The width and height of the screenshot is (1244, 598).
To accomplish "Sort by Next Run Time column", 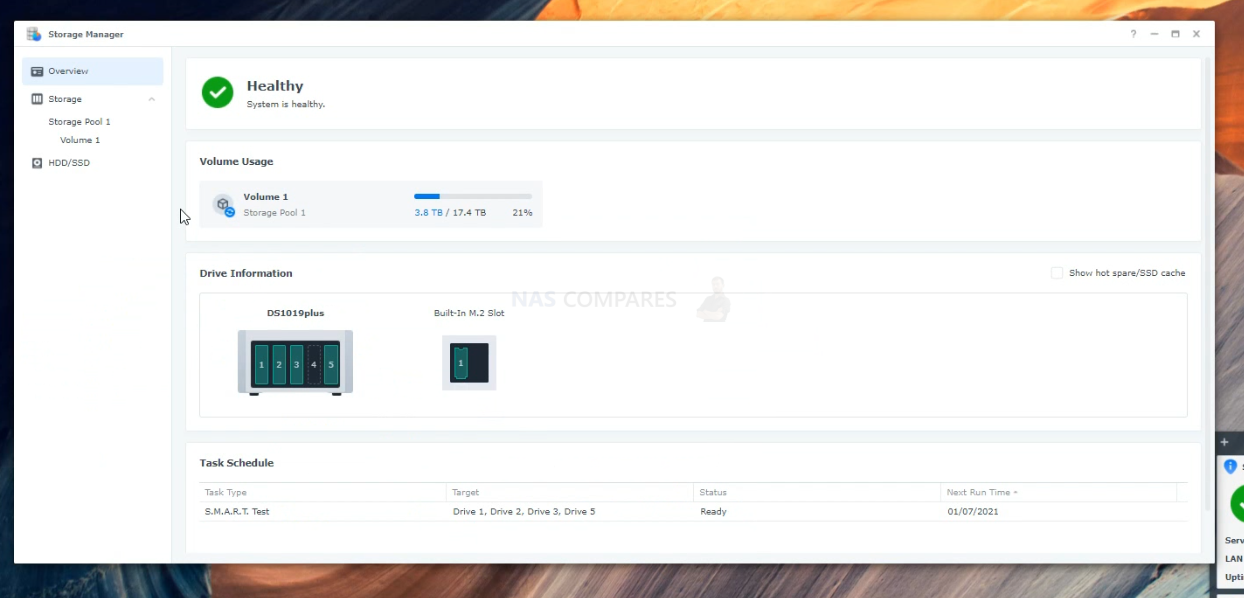I will pos(1059,492).
